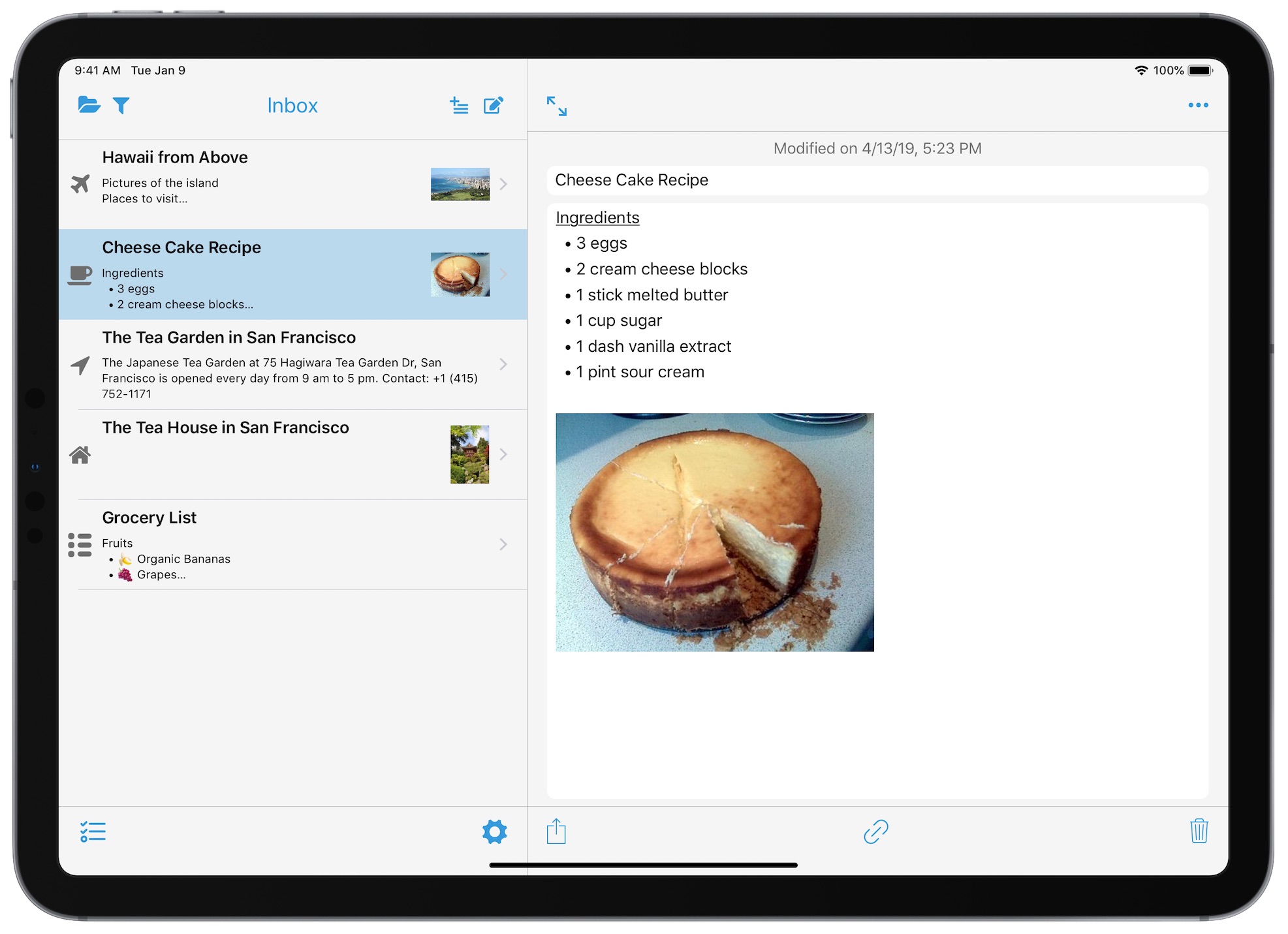Tap the coffee cup icon of Cheese Cake note
The width and height of the screenshot is (1288, 934).
[x=80, y=275]
